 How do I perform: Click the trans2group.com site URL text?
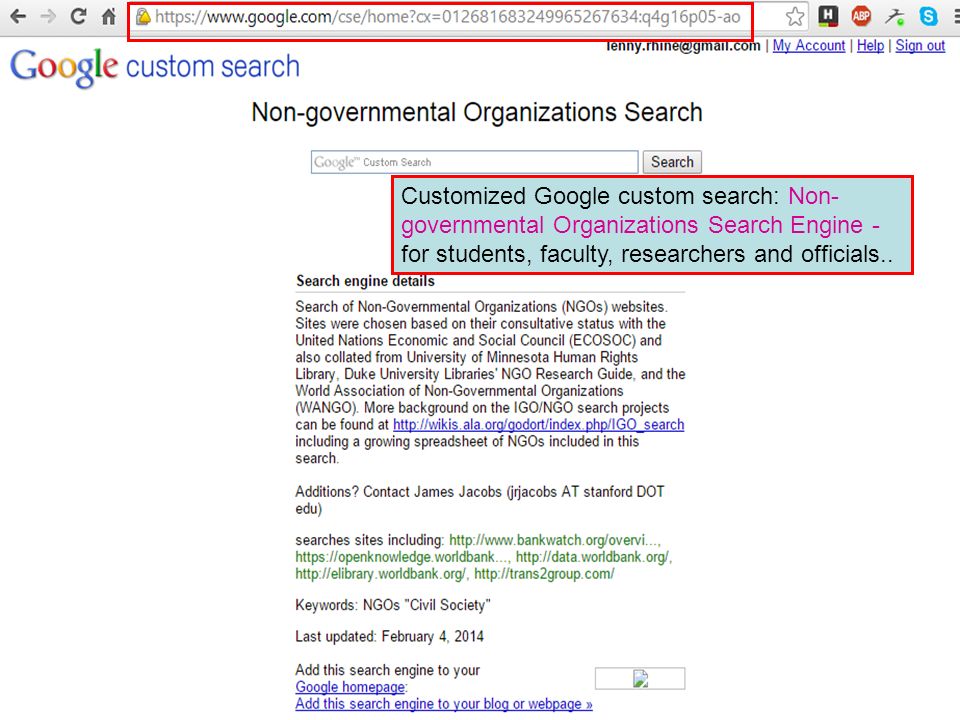(x=544, y=574)
